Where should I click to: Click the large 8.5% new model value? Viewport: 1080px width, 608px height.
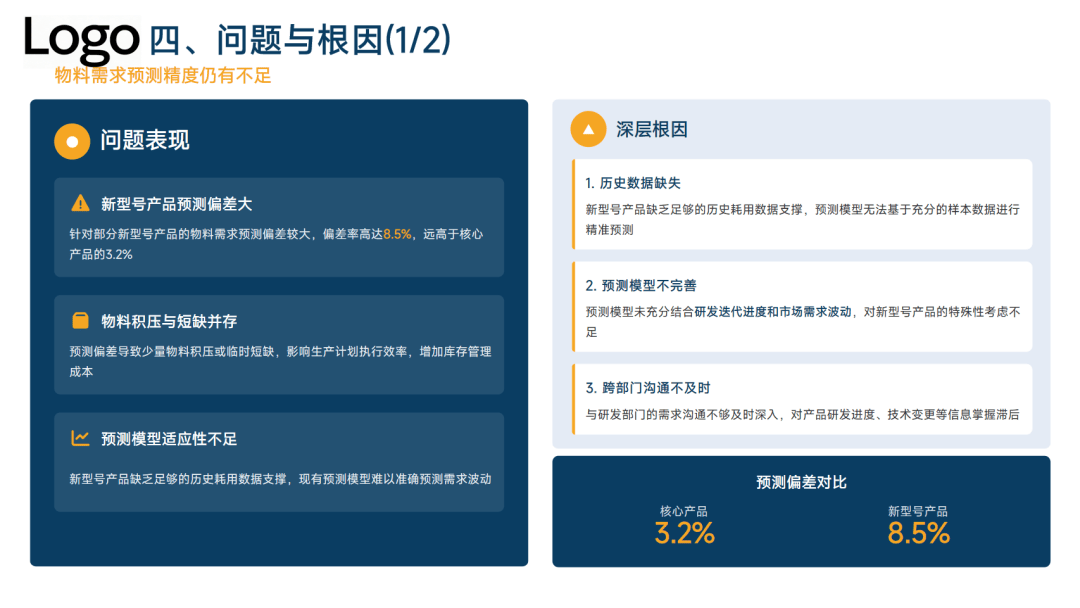[918, 534]
